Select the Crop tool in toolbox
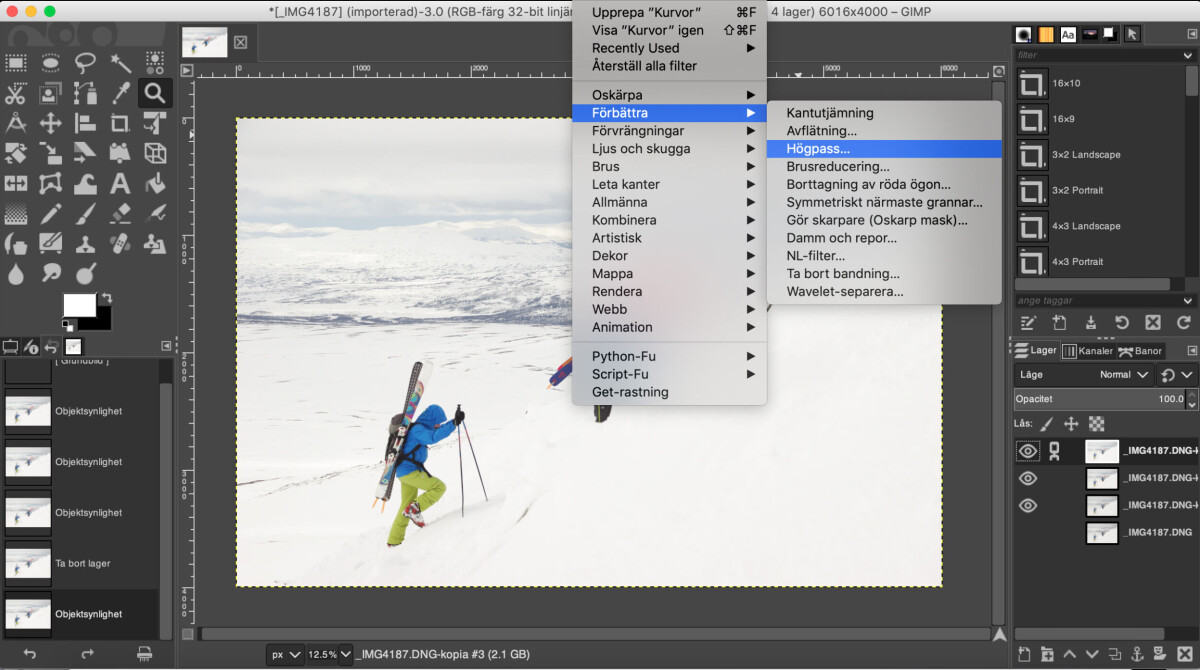 121,124
